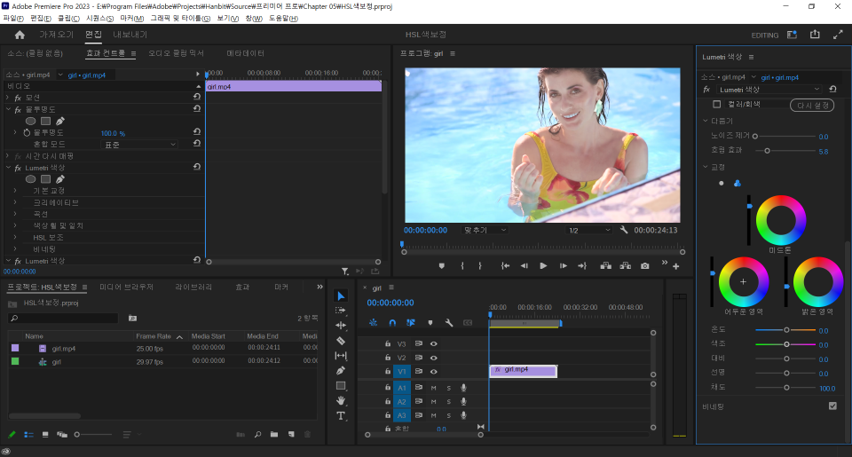852x457 pixels.
Task: Click Go to Out point button
Action: 582,266
